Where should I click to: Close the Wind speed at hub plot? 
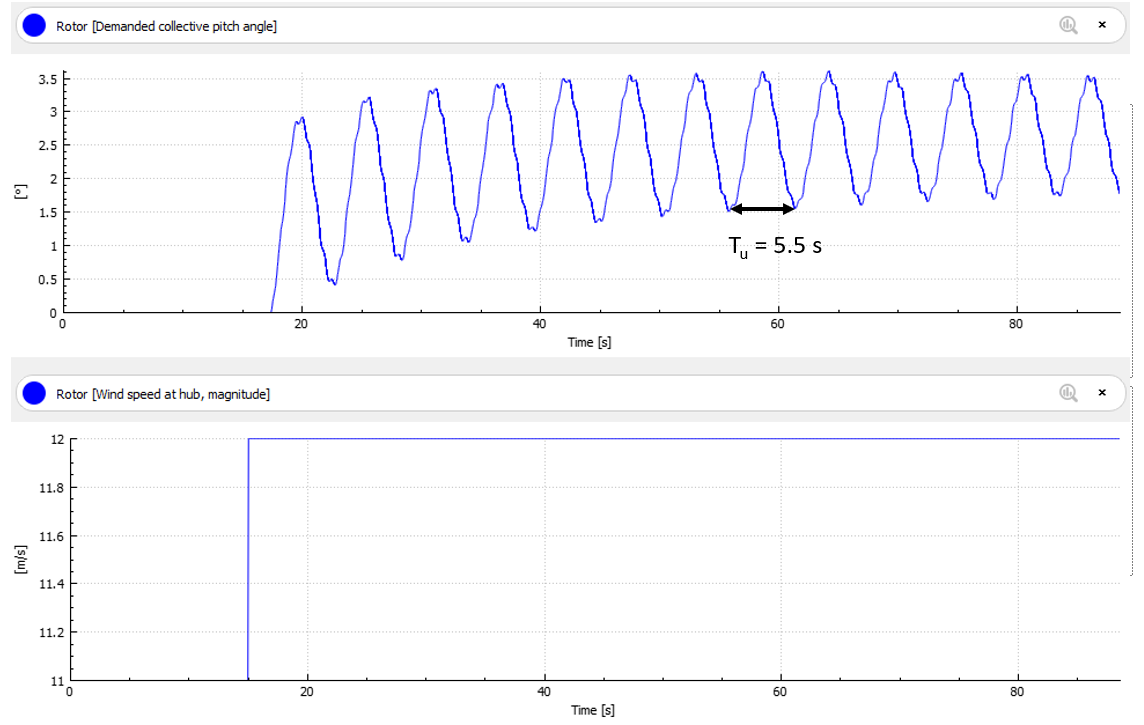coord(1102,393)
